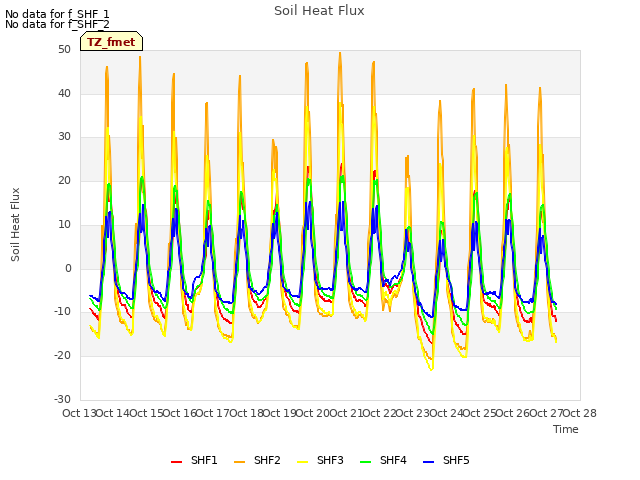Screen dimensions: 640x480
Task: Click the SHF3 legend label
Action: pos(330,460)
